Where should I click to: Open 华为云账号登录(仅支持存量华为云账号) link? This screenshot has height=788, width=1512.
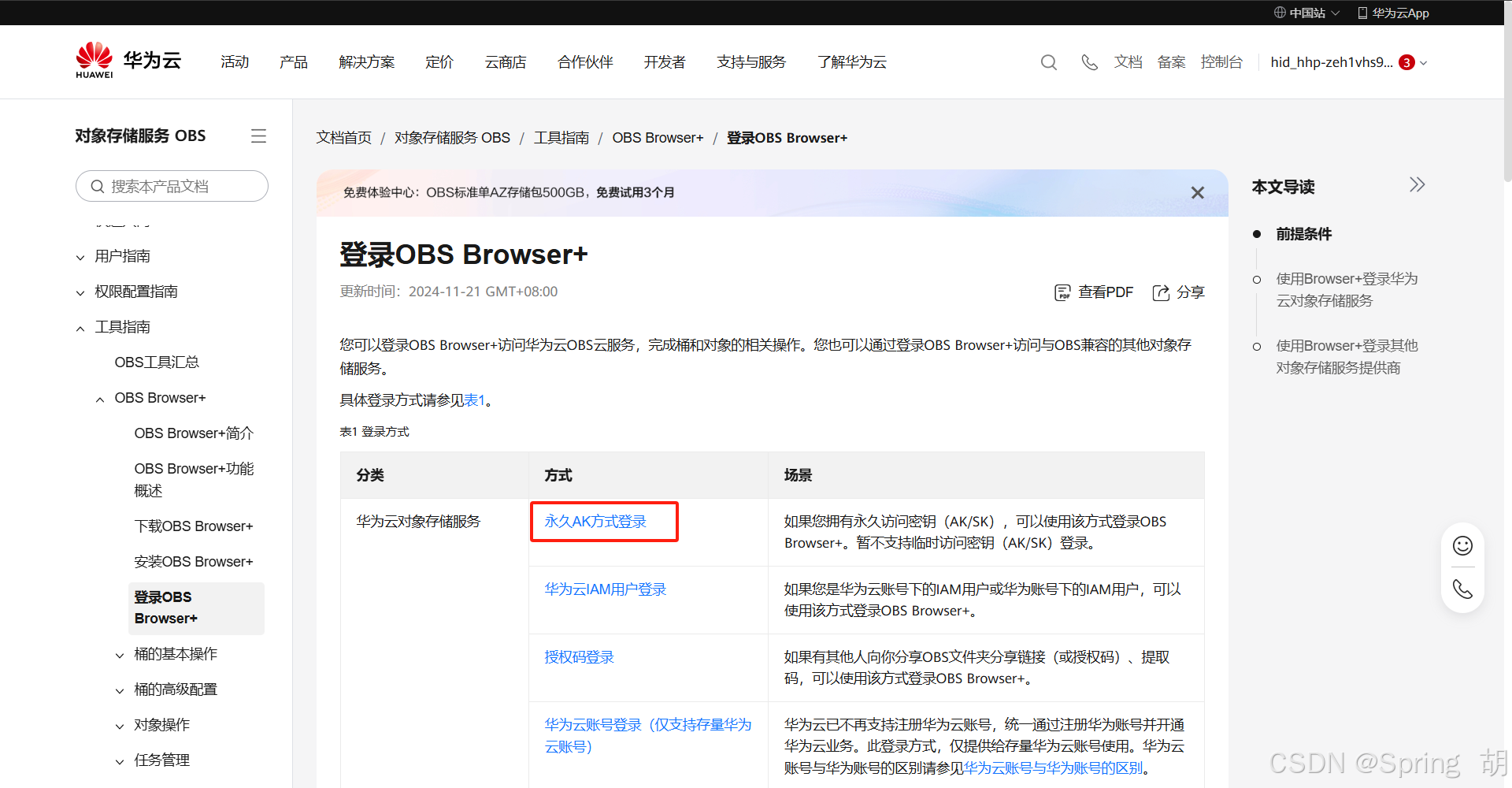point(648,735)
